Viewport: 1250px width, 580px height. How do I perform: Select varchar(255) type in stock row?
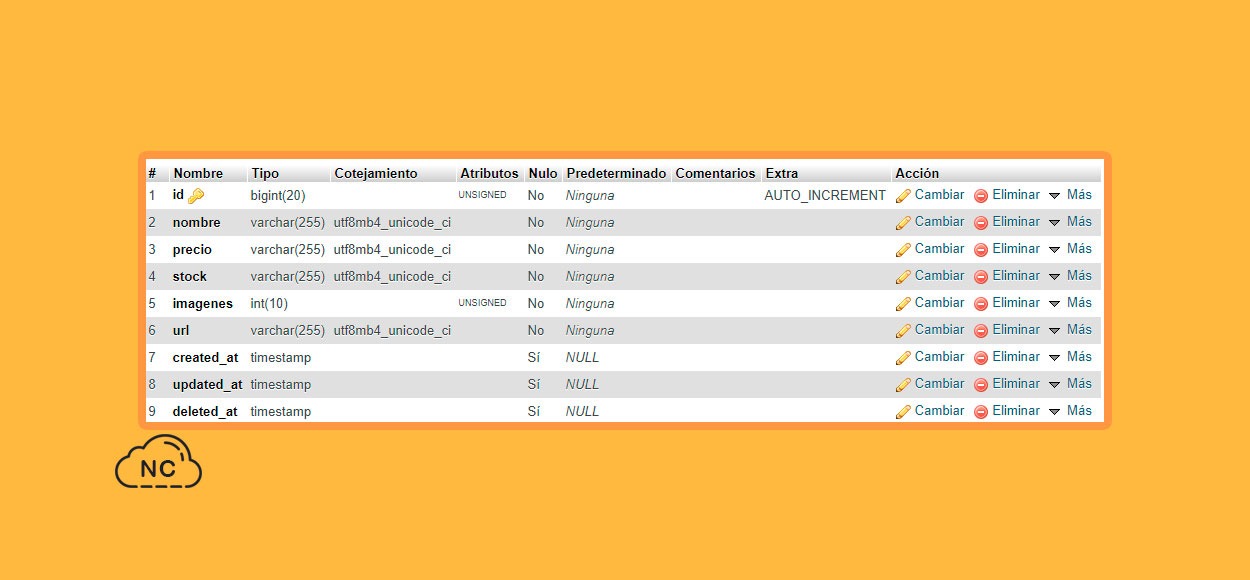(288, 277)
